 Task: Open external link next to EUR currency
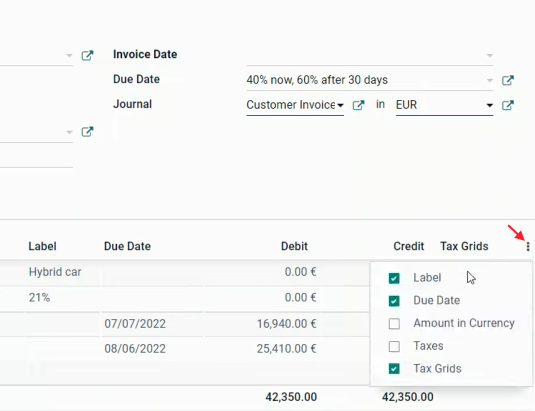(x=508, y=105)
